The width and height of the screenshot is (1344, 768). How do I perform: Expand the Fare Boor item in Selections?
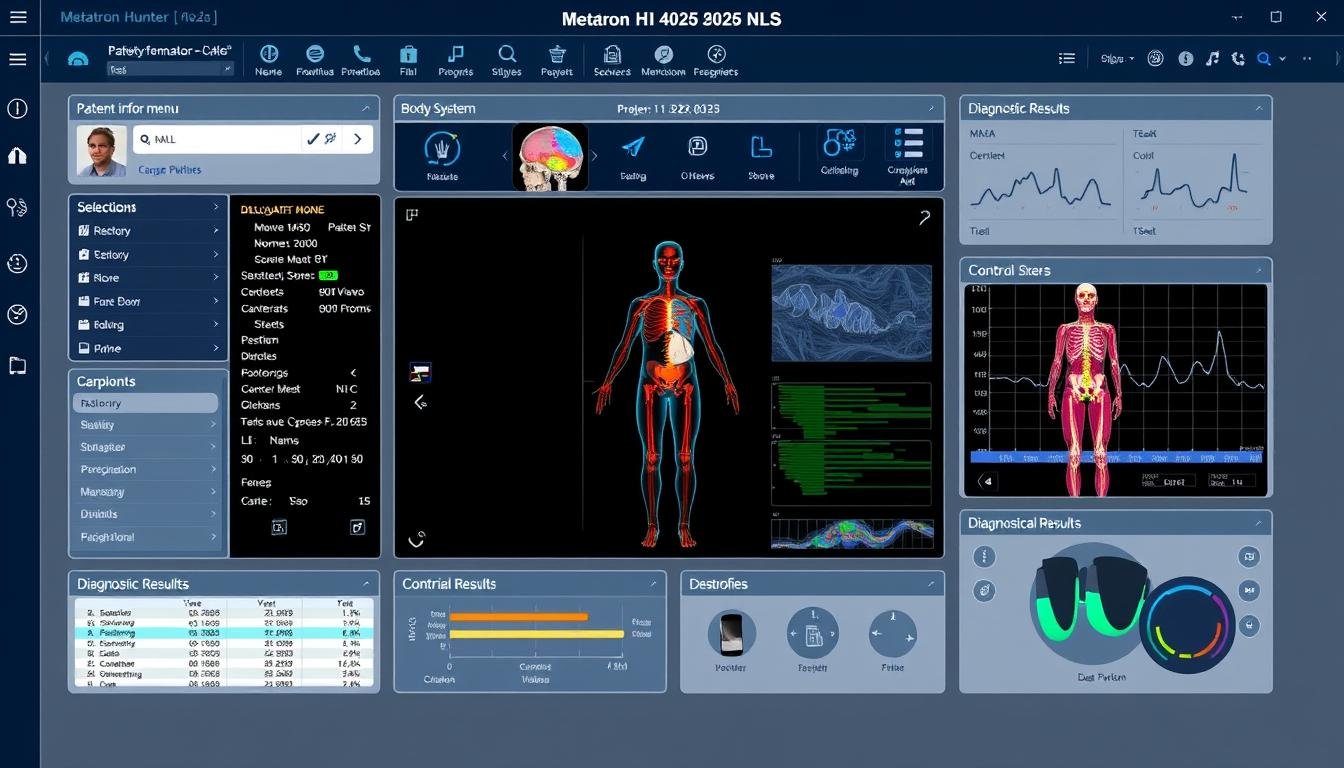click(148, 301)
